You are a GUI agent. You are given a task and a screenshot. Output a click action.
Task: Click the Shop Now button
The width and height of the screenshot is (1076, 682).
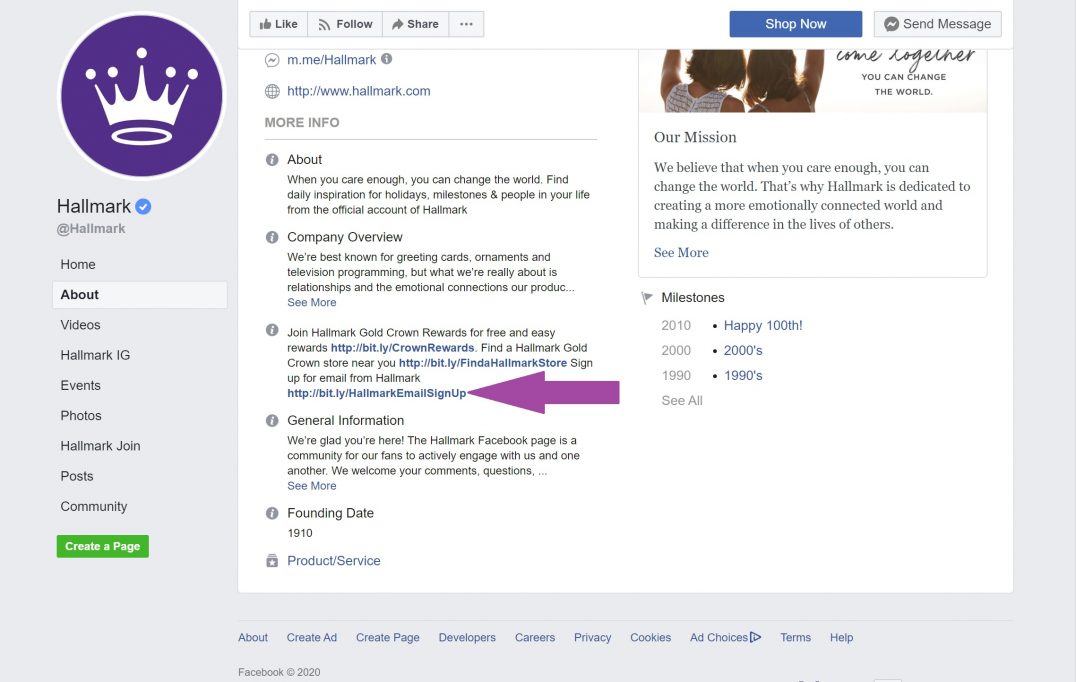[795, 23]
